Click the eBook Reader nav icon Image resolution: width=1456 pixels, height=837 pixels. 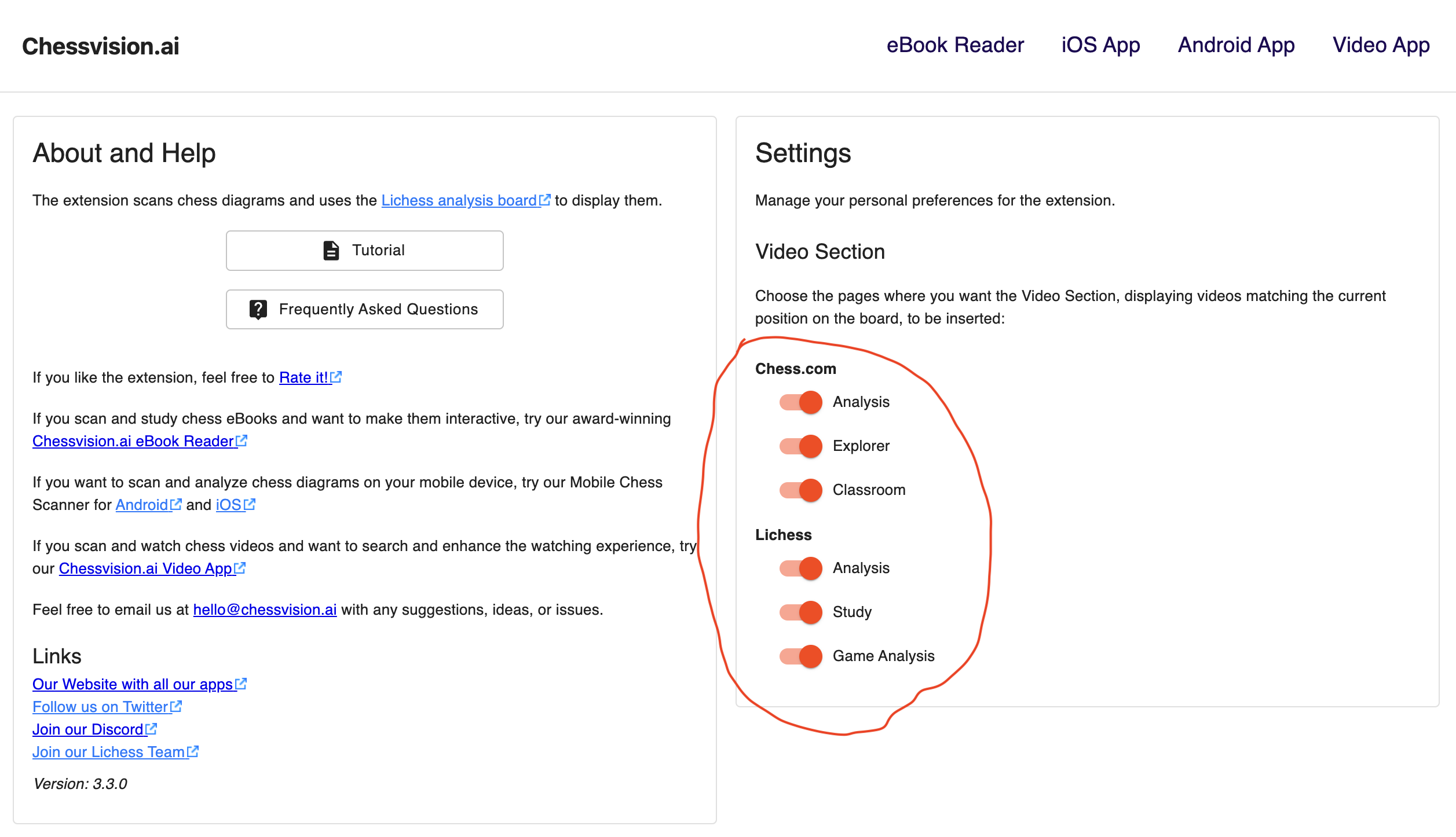tap(955, 45)
